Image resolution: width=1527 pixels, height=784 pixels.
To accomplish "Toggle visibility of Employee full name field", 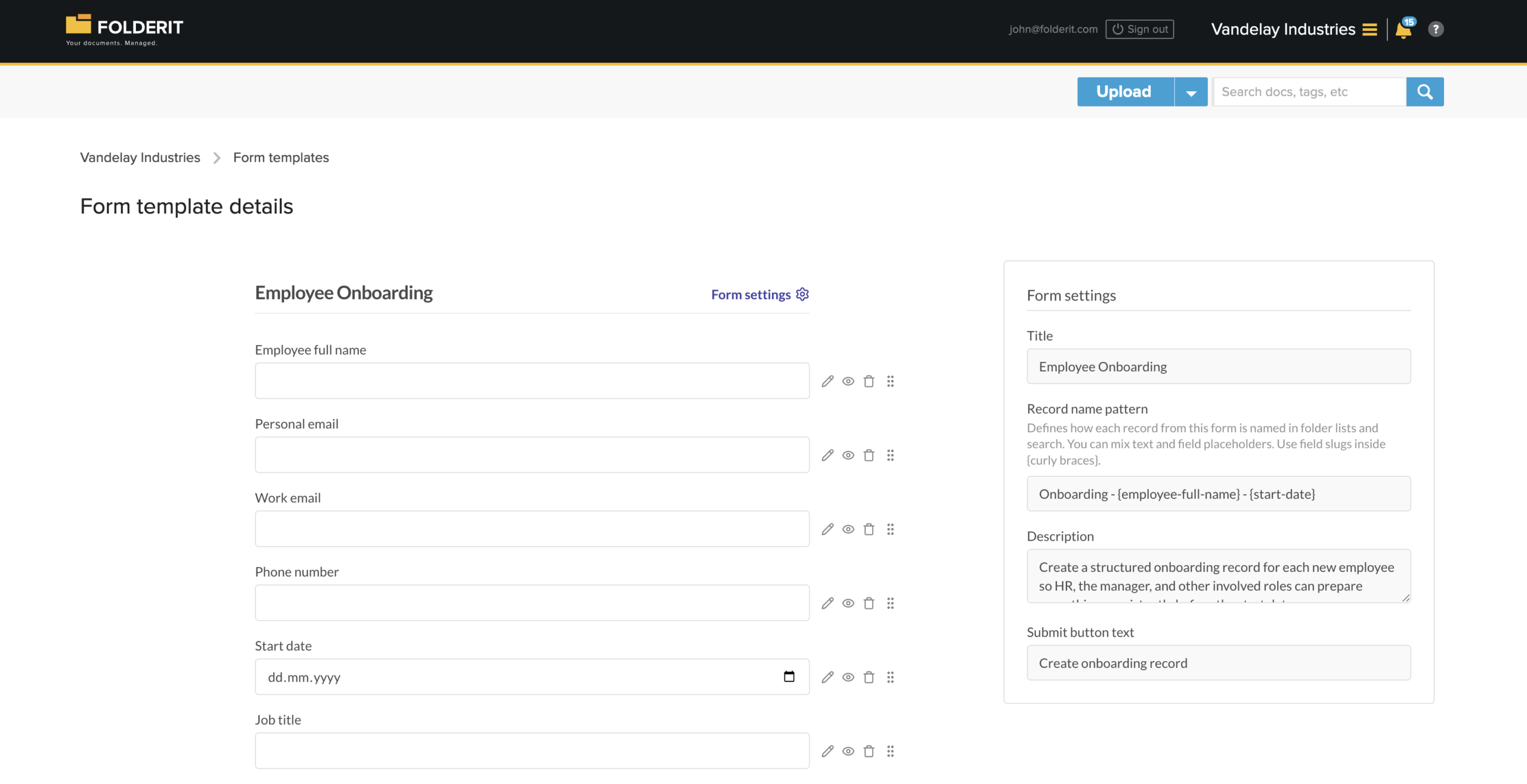I will click(x=848, y=381).
